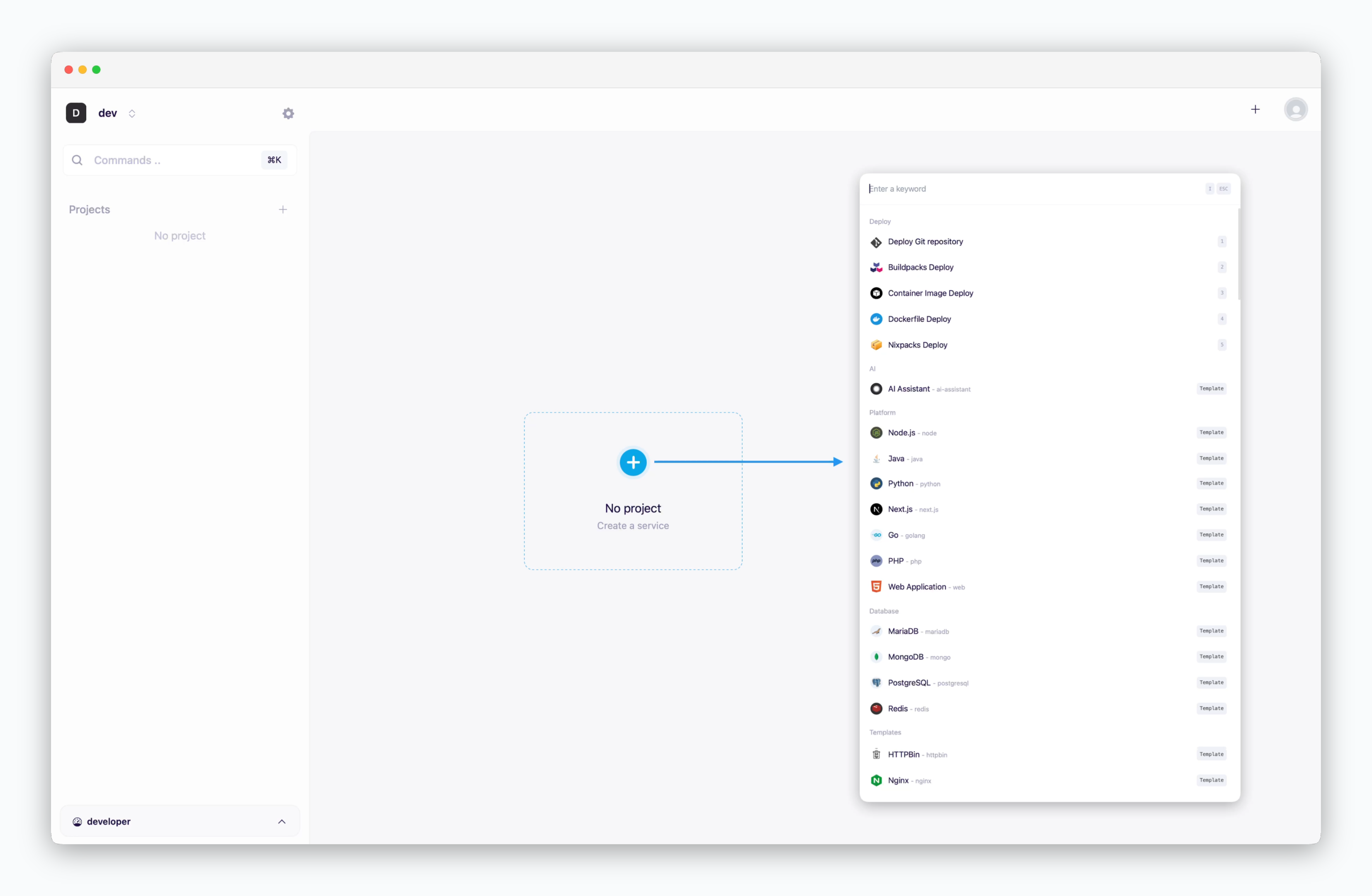Click the blue create service plus button
The image size is (1372, 896).
coord(633,462)
